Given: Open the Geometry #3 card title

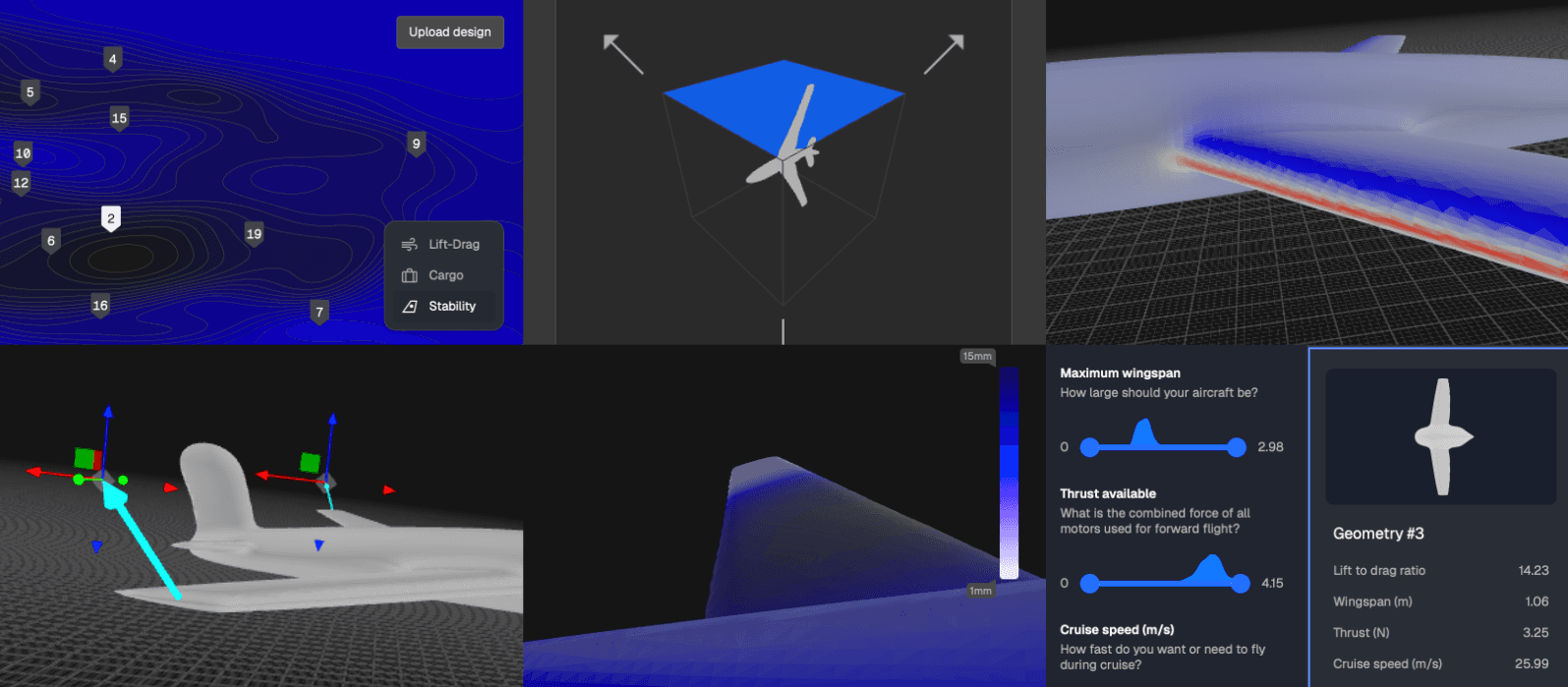Looking at the screenshot, I should [1378, 534].
